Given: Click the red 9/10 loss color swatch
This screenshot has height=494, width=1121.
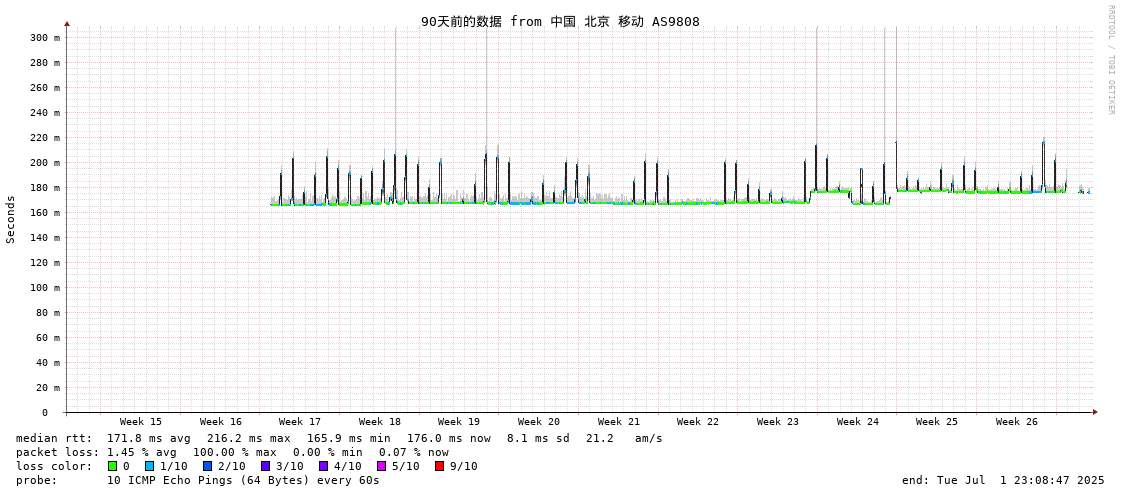Looking at the screenshot, I should (439, 466).
